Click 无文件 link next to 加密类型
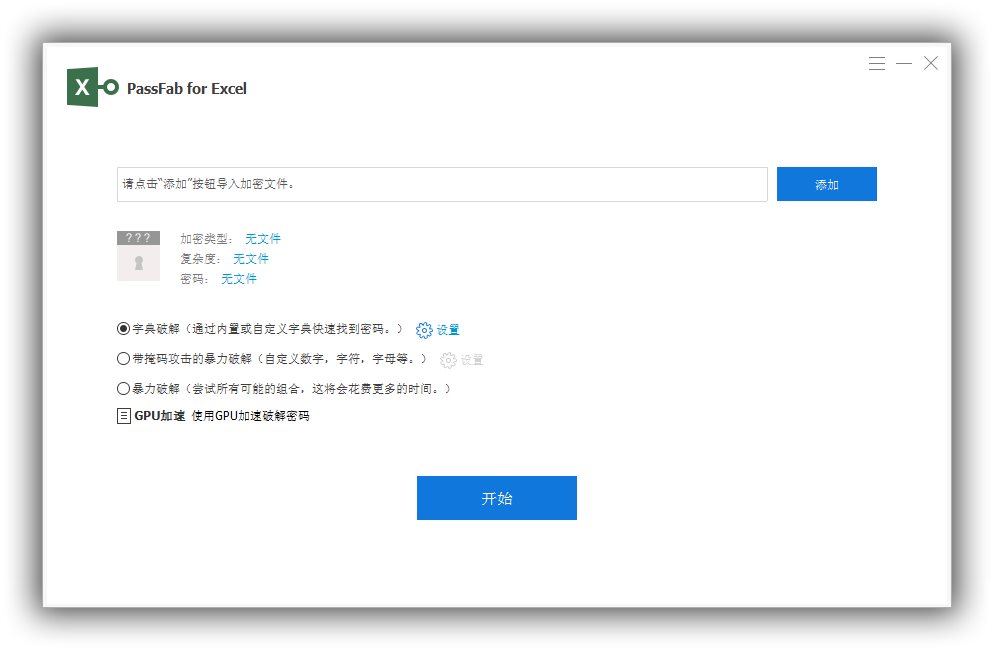The width and height of the screenshot is (994, 650). coord(262,239)
